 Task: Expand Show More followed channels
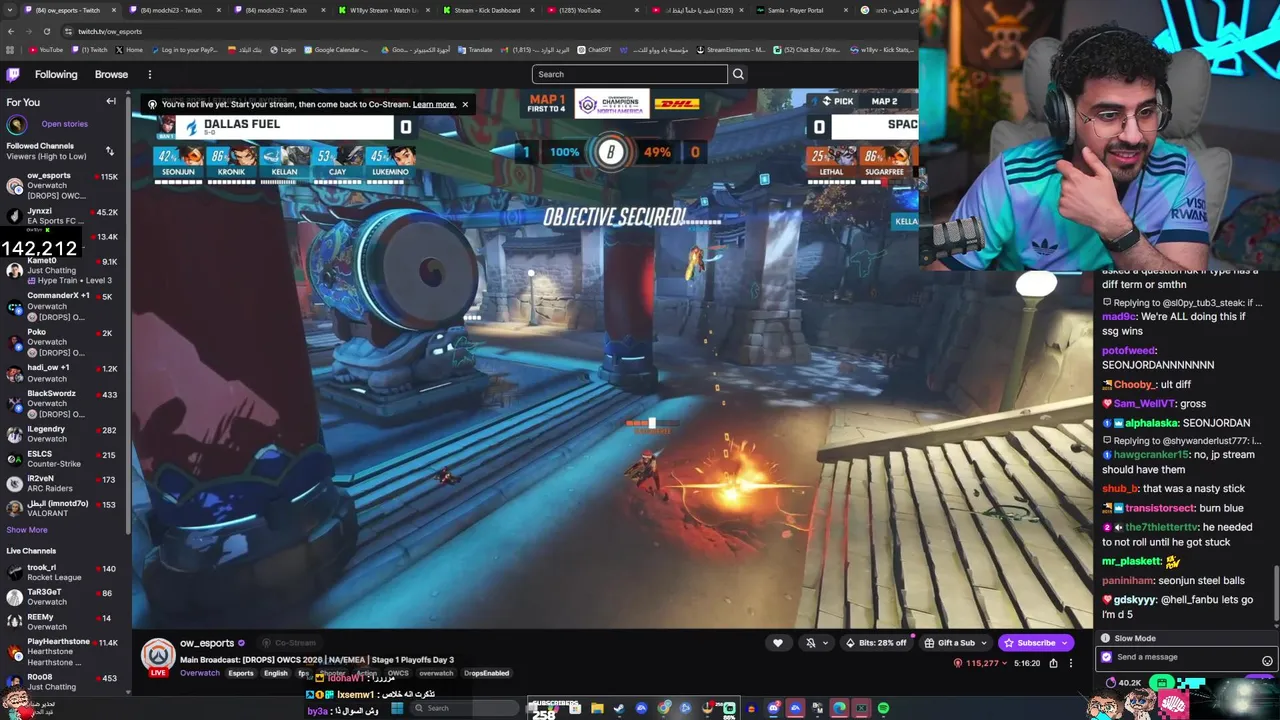(x=27, y=530)
